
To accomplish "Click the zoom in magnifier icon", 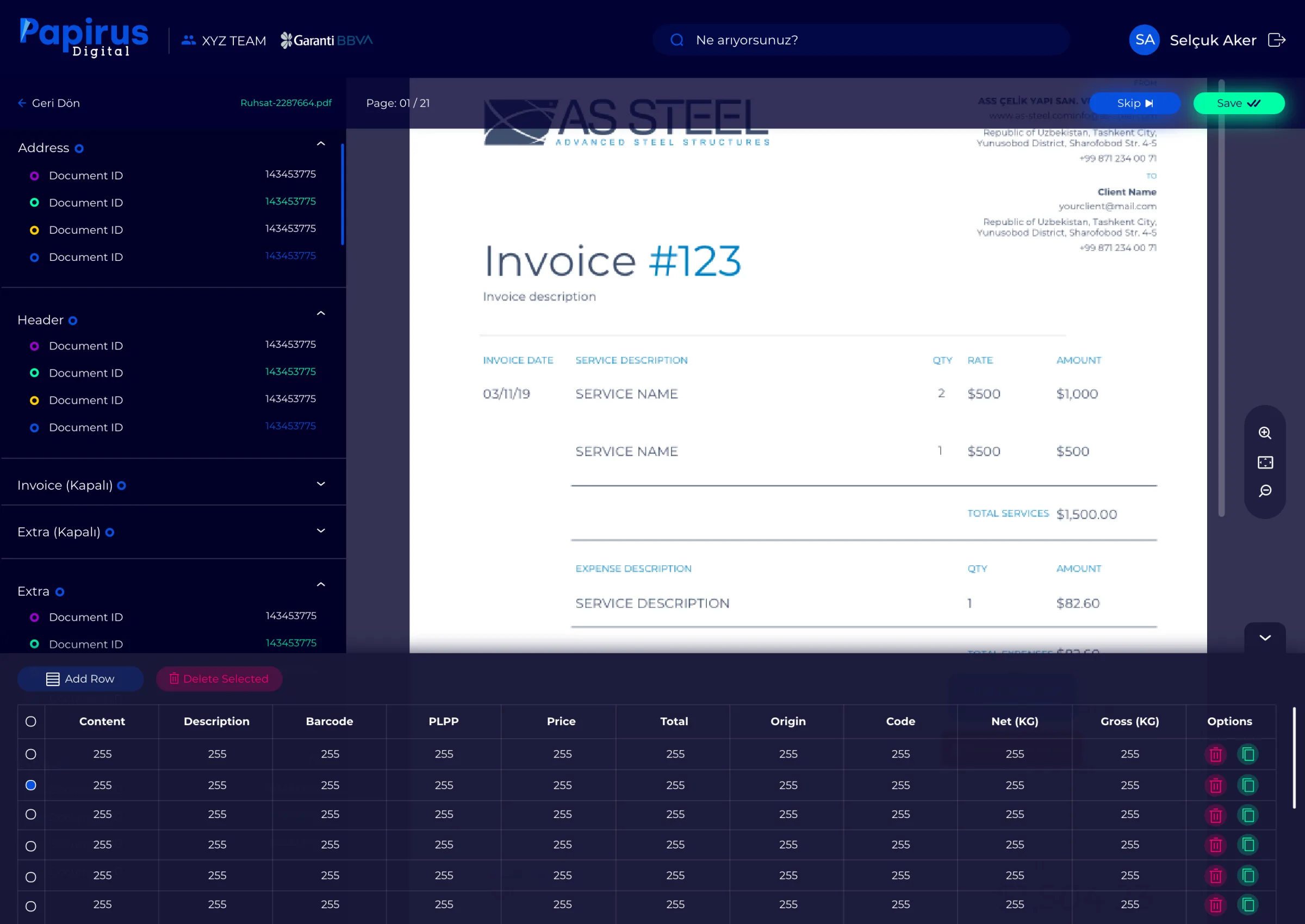I will (x=1265, y=433).
